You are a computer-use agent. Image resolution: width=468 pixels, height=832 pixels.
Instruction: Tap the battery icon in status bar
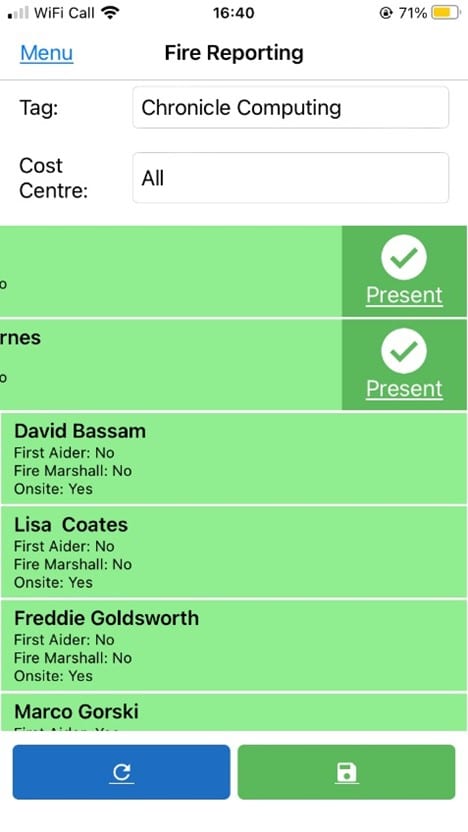pyautogui.click(x=446, y=13)
